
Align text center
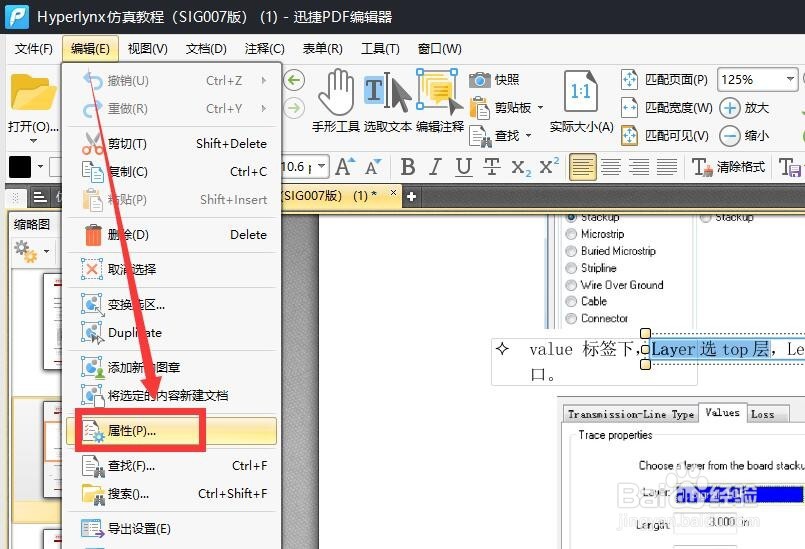pos(611,167)
